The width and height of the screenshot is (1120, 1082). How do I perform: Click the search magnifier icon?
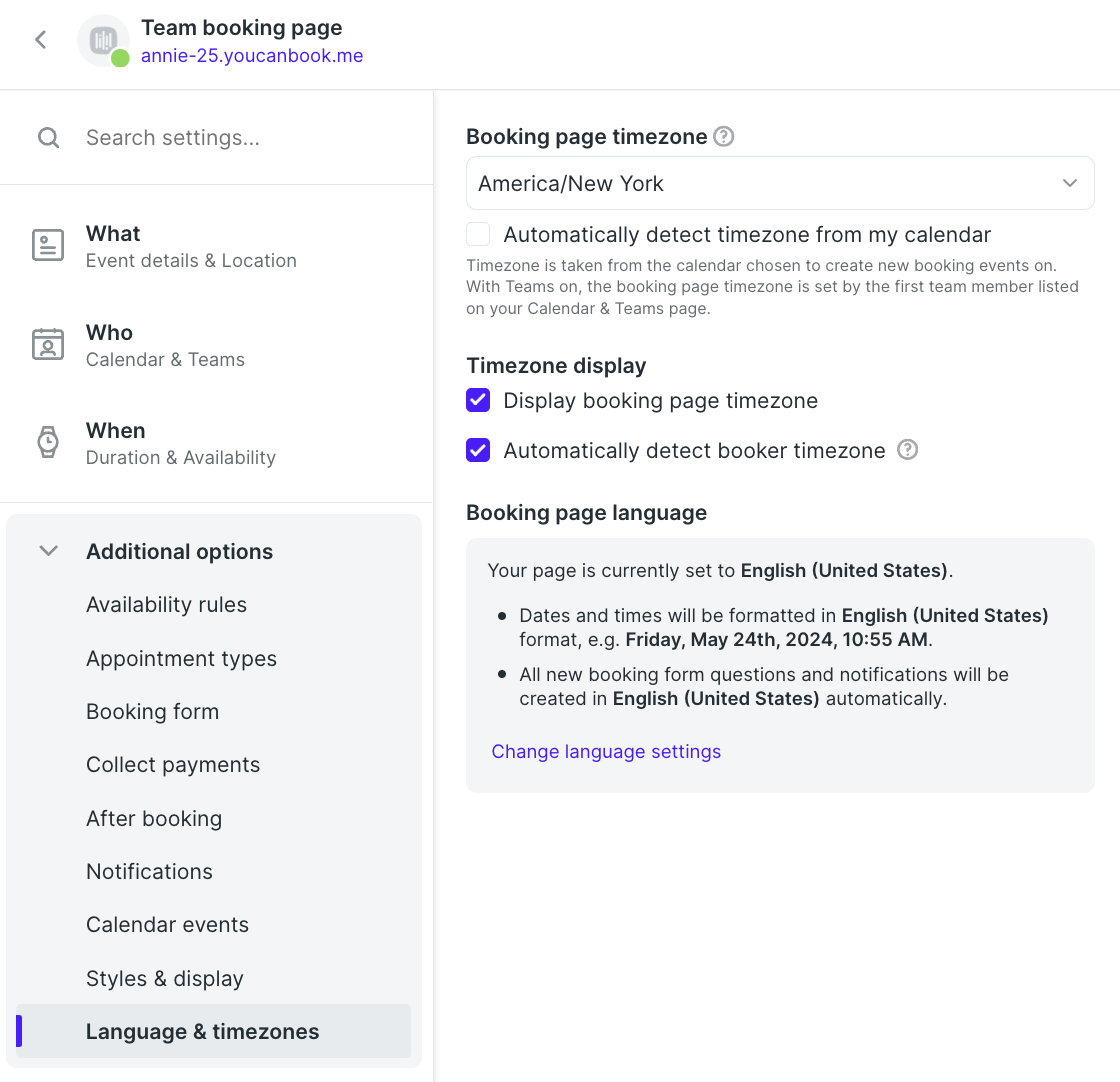pos(49,137)
